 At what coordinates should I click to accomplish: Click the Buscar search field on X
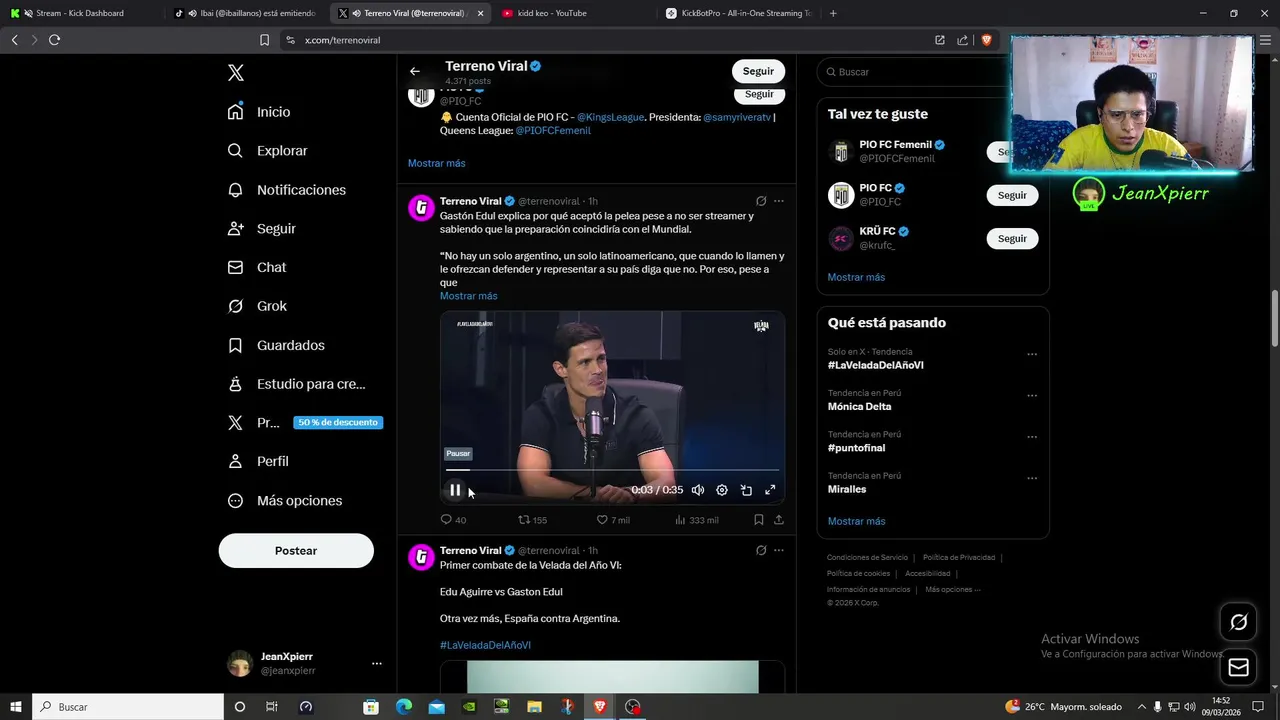click(x=914, y=72)
